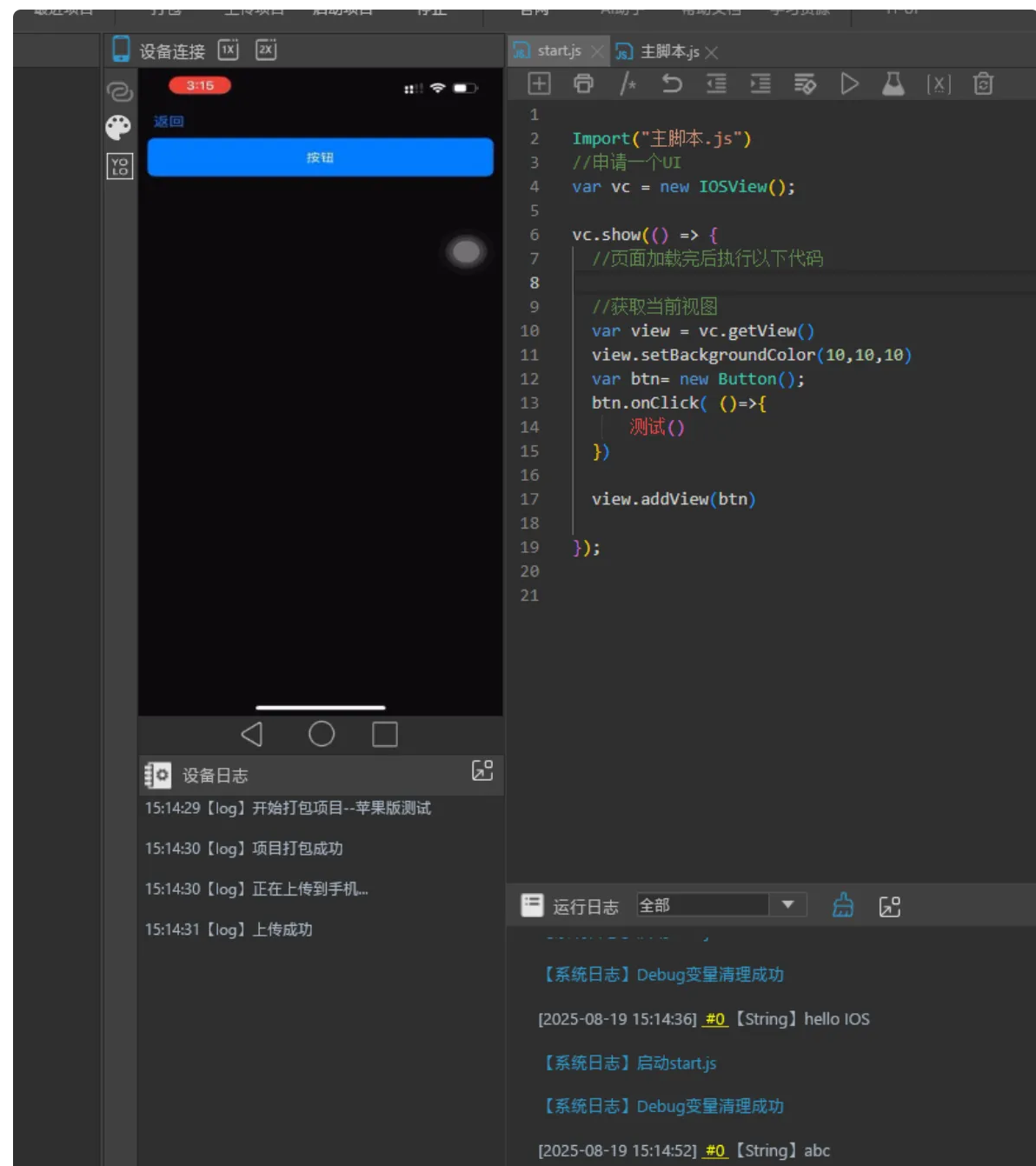Expand the run log panel pop-out icon
1036x1166 pixels.
click(890, 907)
